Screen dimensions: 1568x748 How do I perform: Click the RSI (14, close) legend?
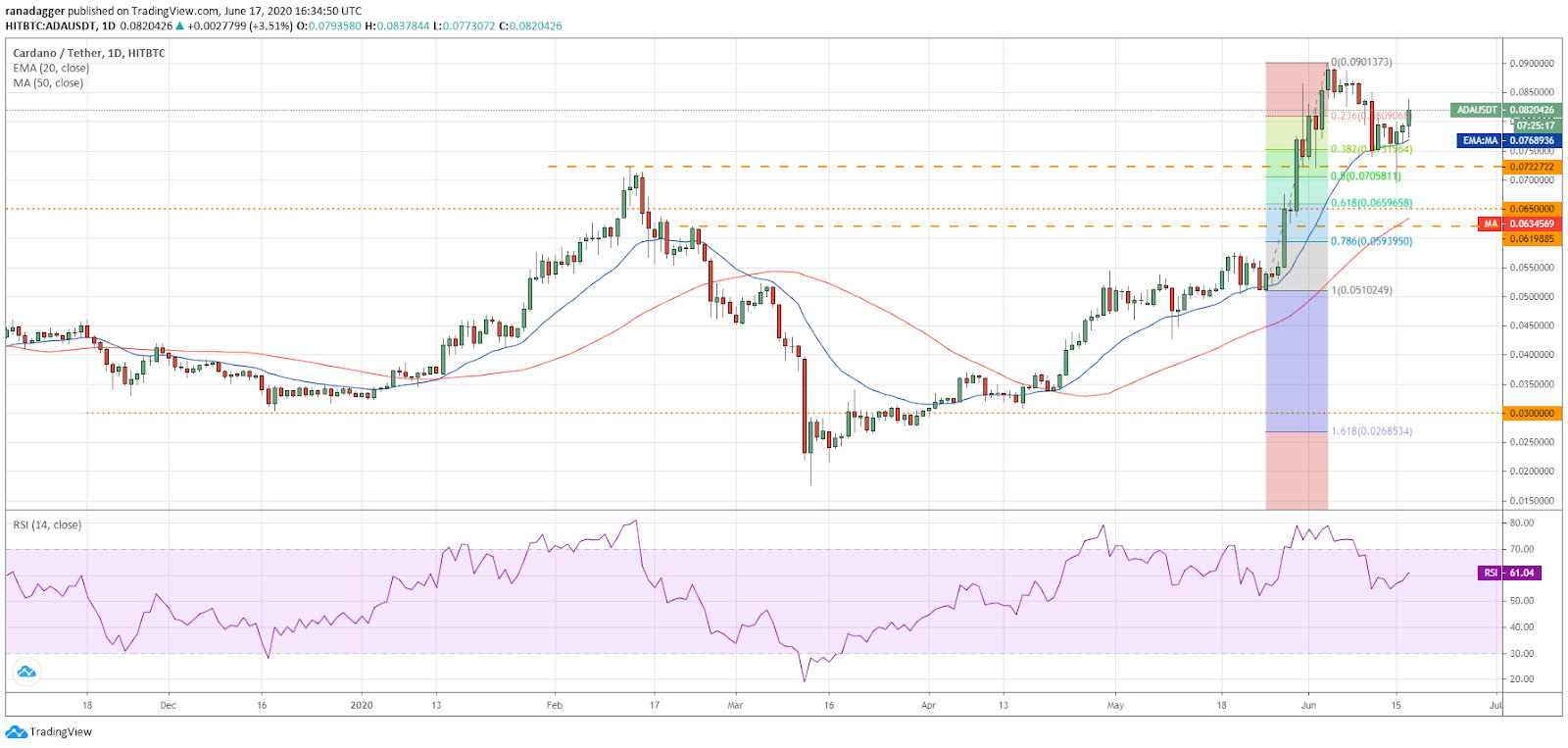[47, 524]
